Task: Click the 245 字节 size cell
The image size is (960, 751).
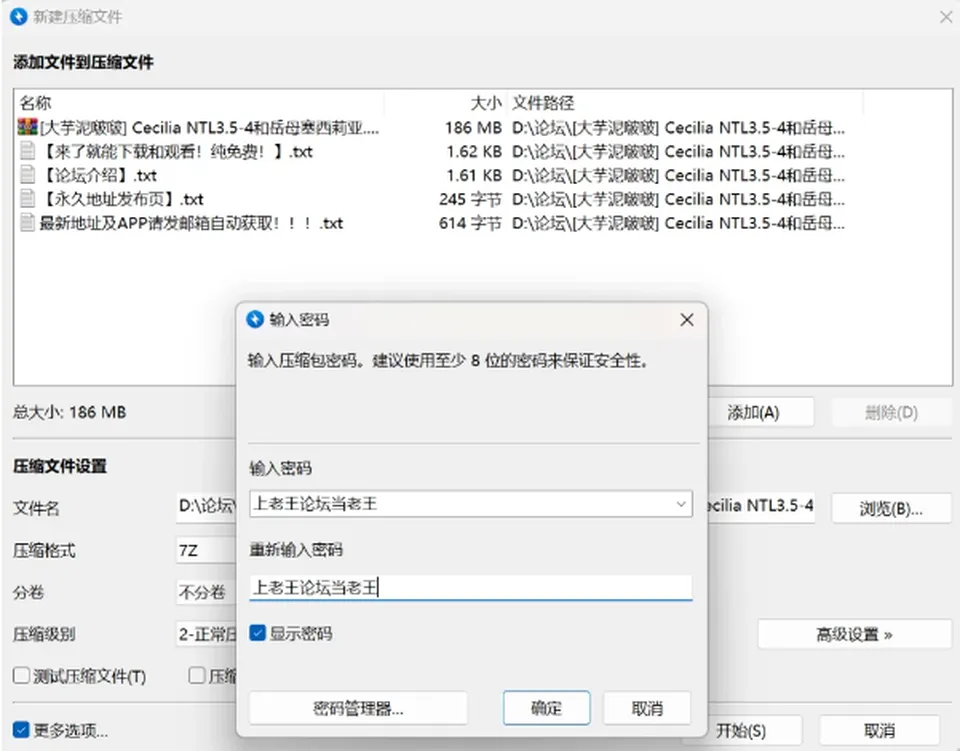Action: pos(470,199)
